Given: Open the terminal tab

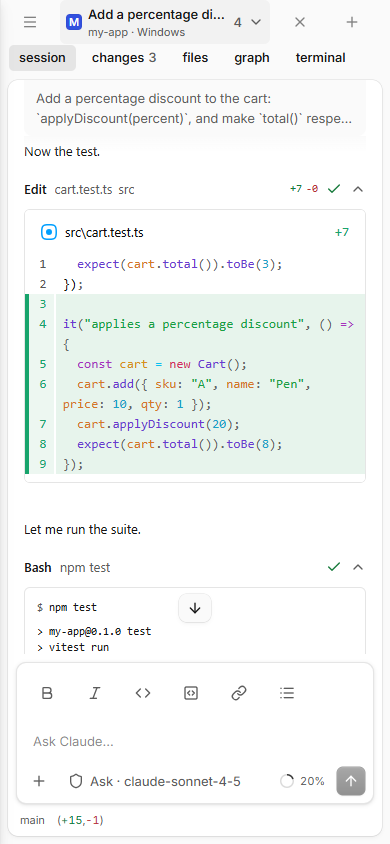Looking at the screenshot, I should click(x=321, y=58).
